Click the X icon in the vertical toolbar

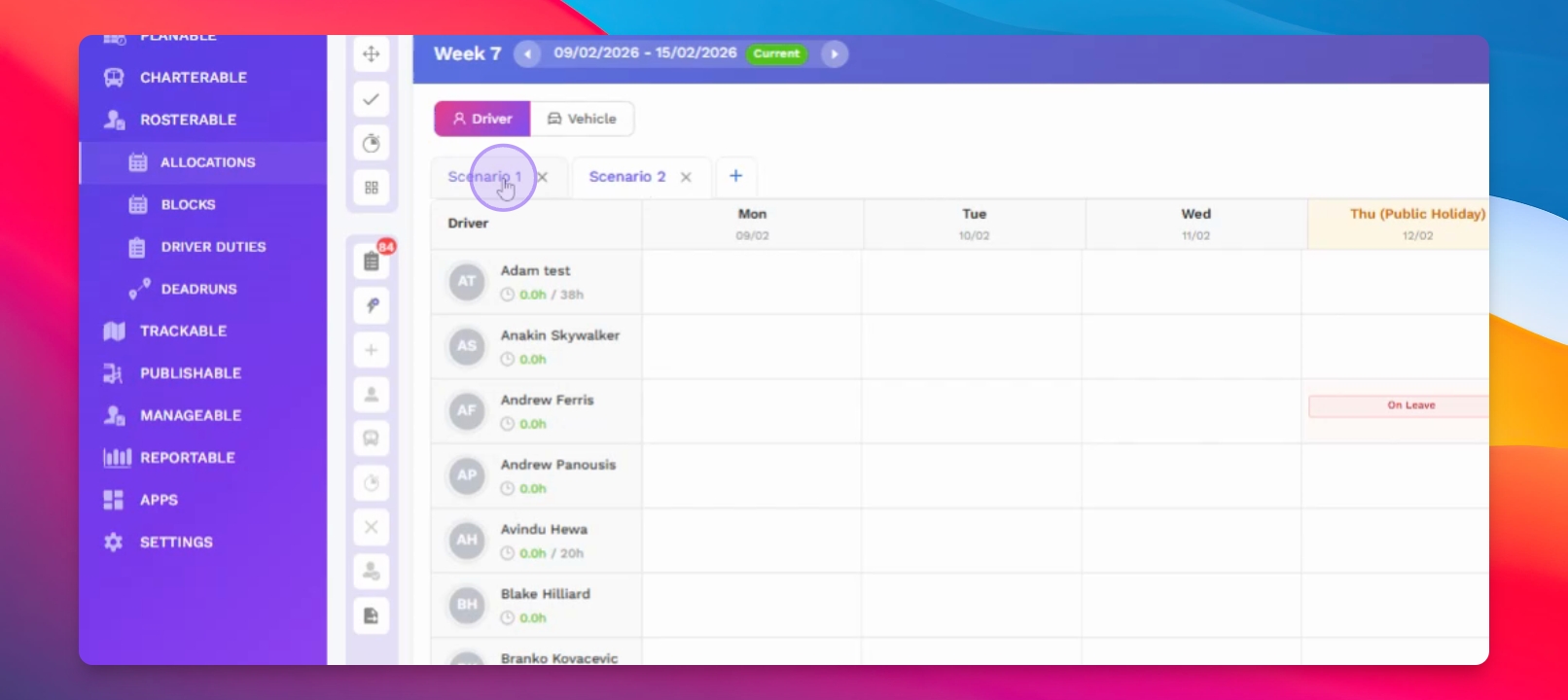pos(372,527)
